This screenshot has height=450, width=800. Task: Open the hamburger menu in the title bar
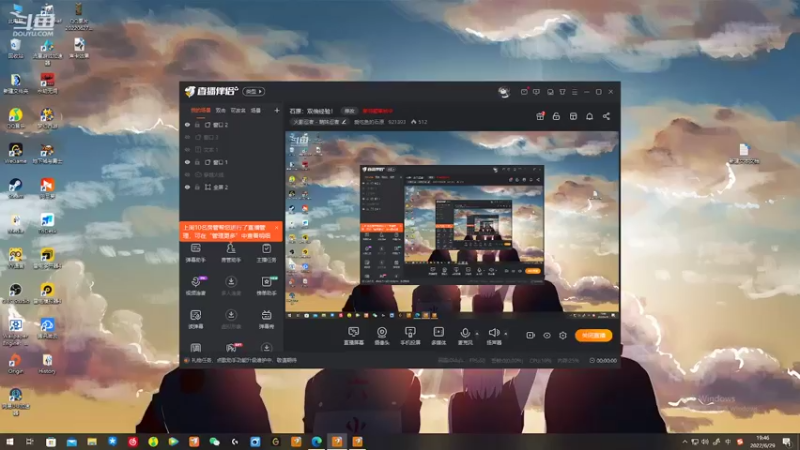point(574,92)
